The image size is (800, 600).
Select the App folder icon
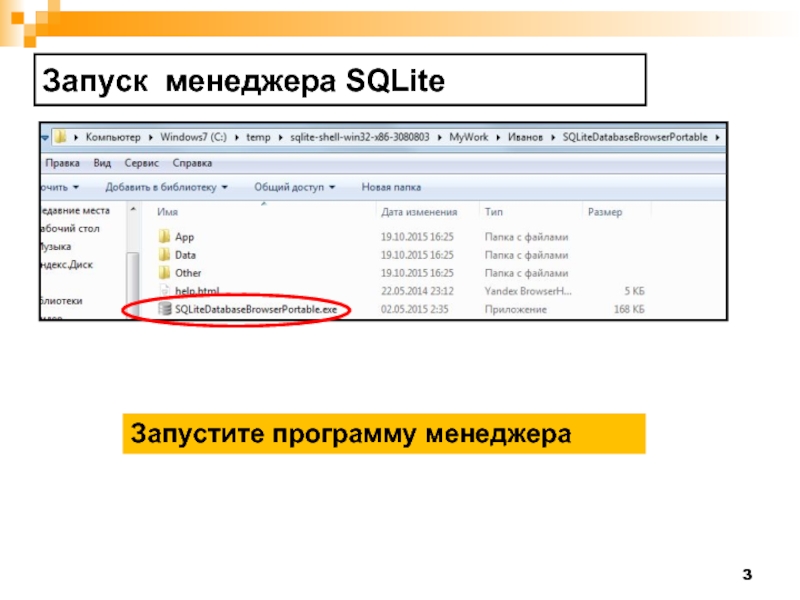[165, 237]
